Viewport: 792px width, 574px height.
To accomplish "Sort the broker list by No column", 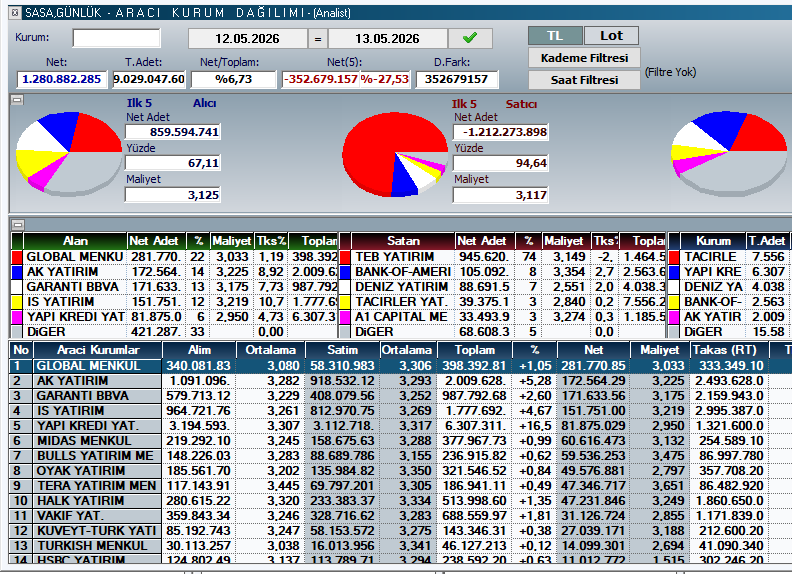I will 21,350.
